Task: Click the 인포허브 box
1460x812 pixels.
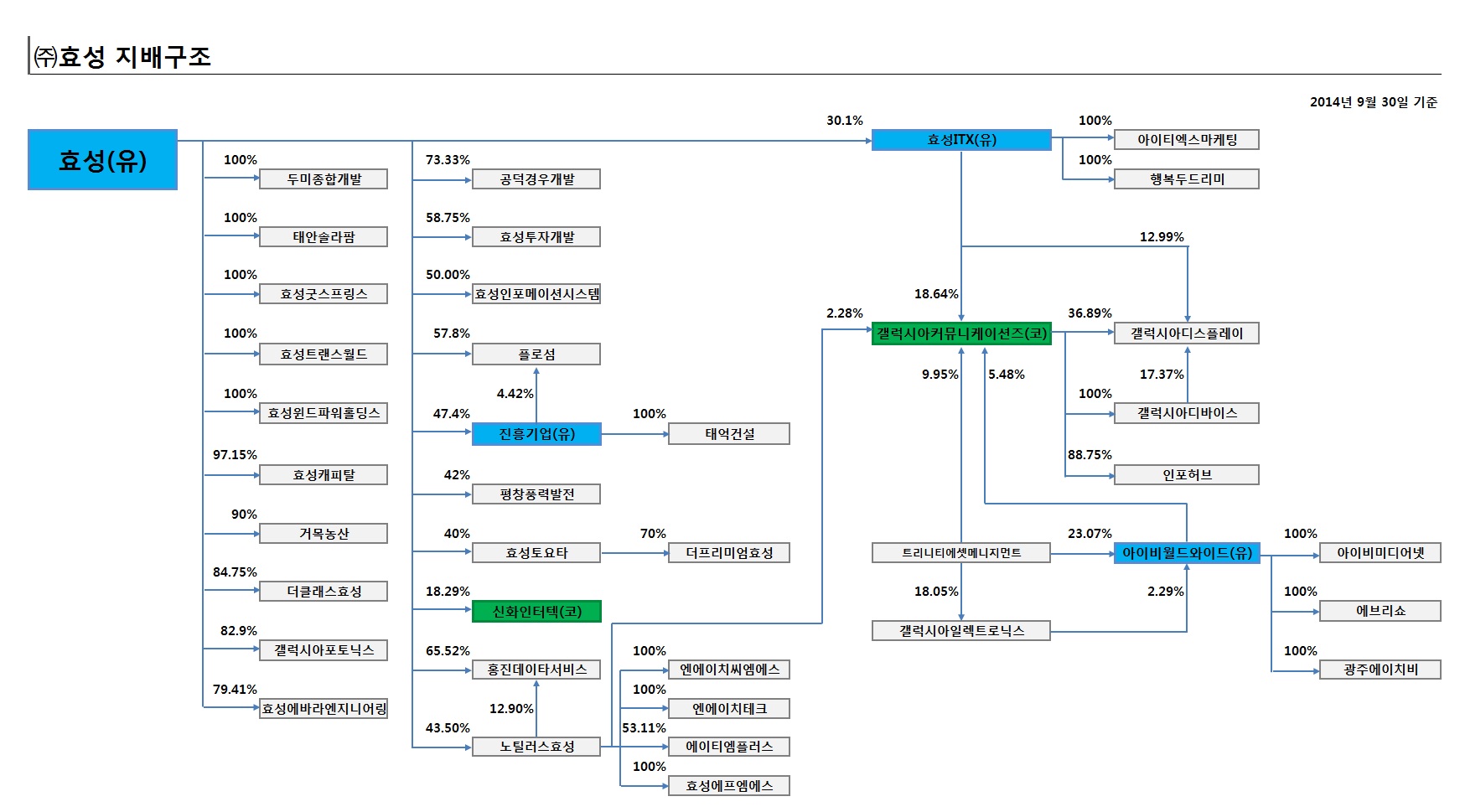Action: pos(1187,475)
